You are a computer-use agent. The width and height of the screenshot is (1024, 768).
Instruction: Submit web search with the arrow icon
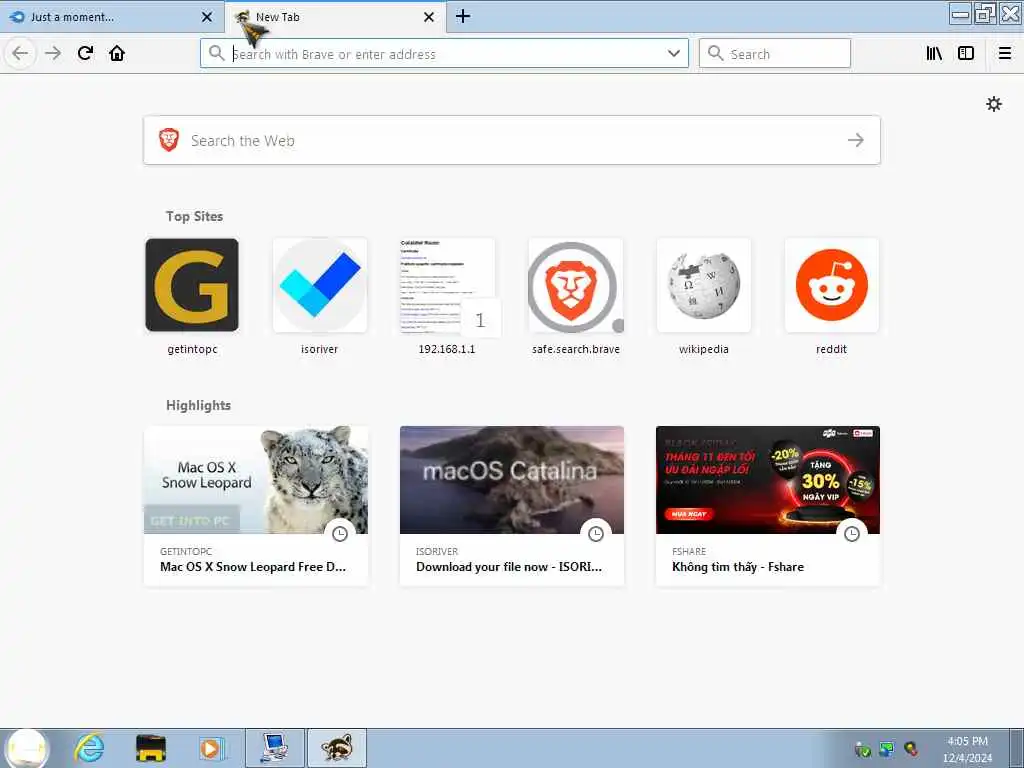[x=856, y=140]
